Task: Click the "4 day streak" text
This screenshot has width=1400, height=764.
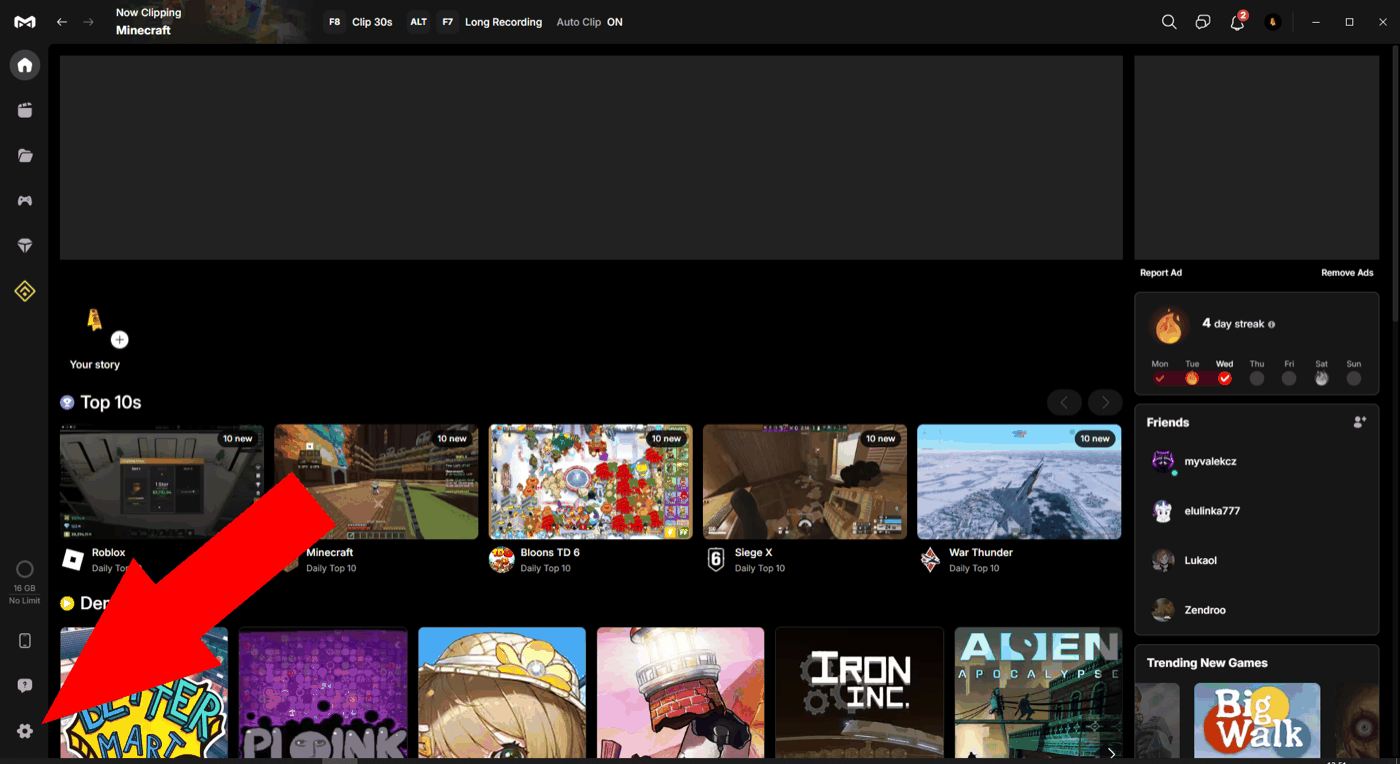Action: click(1233, 324)
